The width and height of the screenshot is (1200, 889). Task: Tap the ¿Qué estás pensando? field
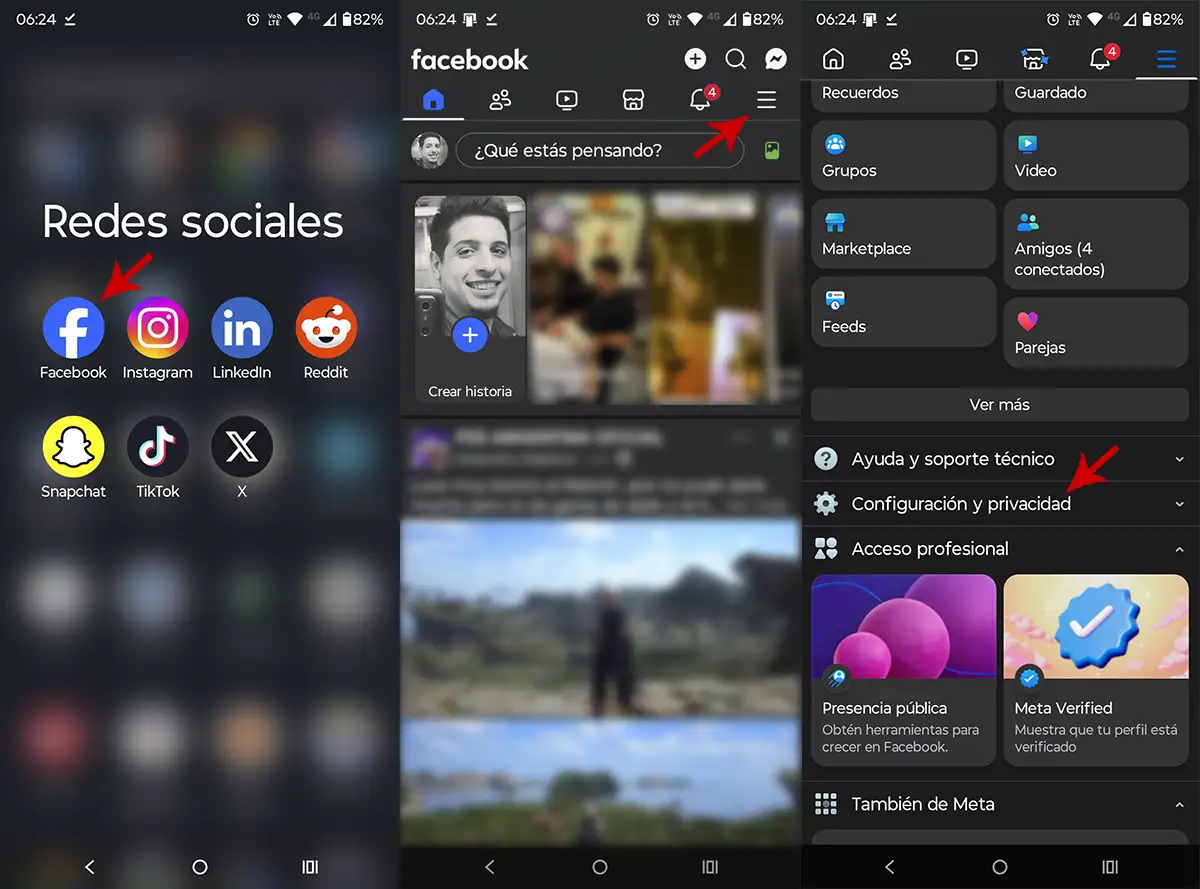click(x=599, y=151)
